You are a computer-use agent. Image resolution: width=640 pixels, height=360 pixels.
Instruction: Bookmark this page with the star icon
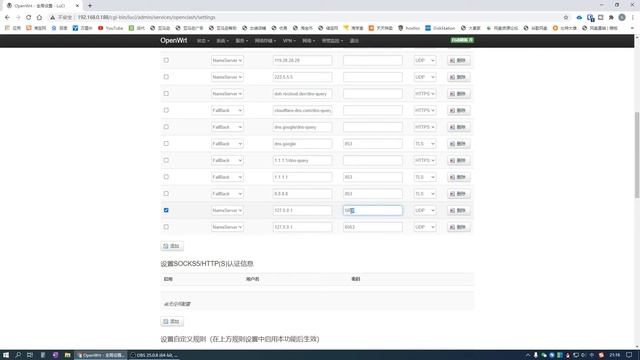566,18
